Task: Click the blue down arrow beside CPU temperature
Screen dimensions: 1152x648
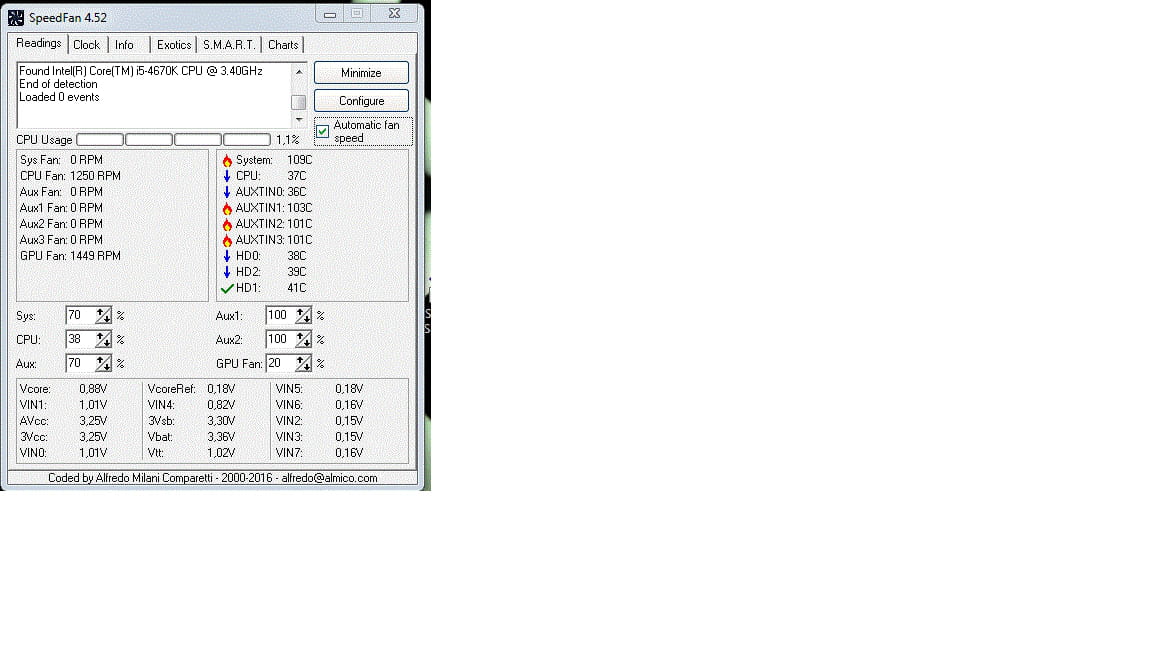Action: pos(227,176)
